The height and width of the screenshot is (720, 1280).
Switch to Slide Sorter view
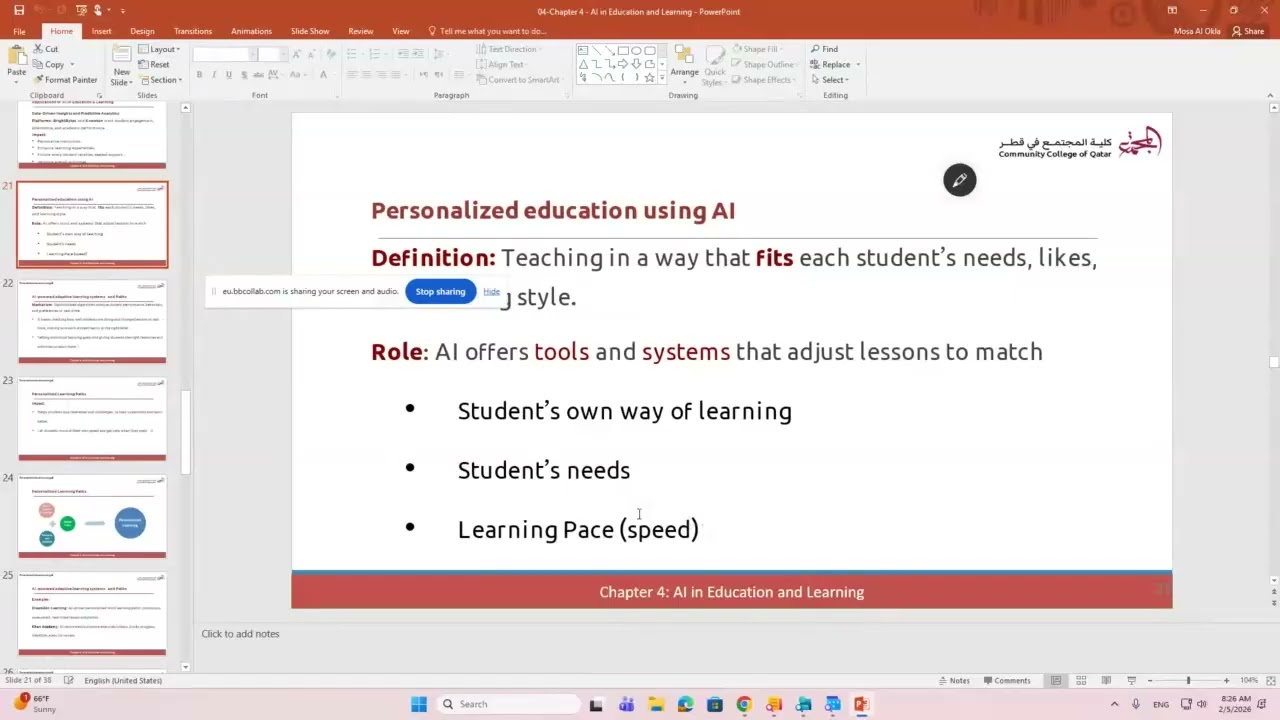click(x=1081, y=680)
